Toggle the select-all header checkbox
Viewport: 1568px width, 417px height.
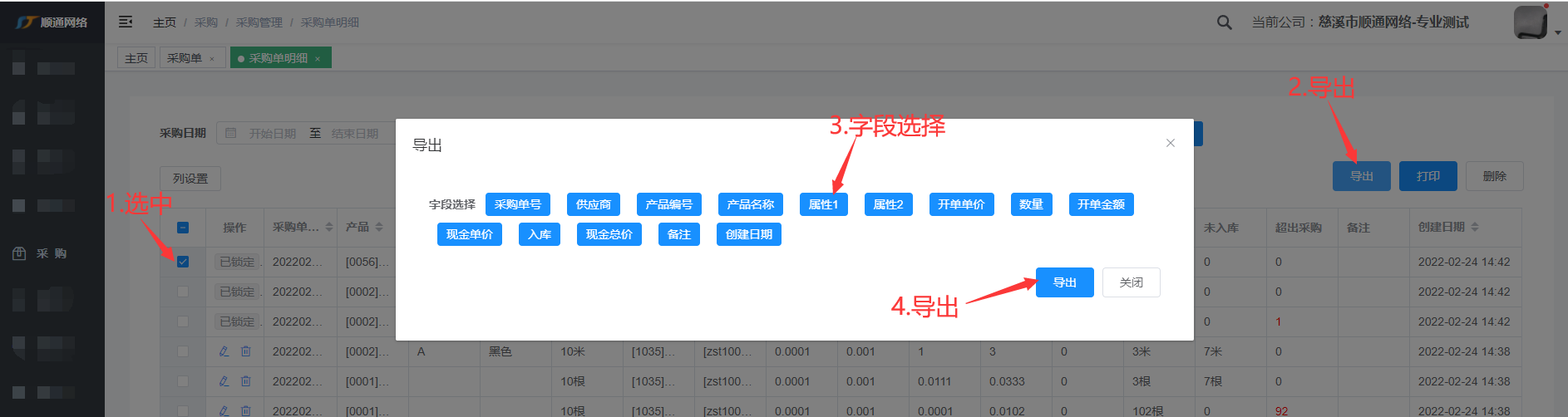tap(183, 228)
